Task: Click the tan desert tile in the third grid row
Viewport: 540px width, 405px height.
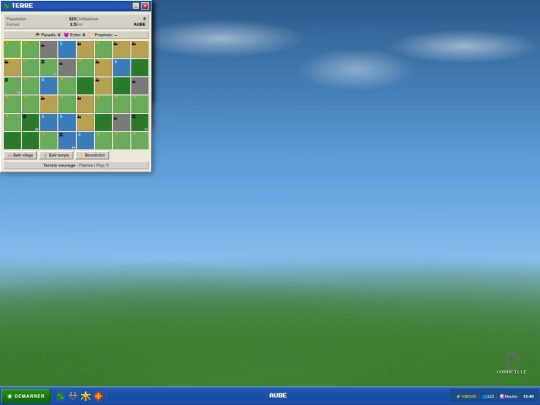Action: (x=103, y=86)
